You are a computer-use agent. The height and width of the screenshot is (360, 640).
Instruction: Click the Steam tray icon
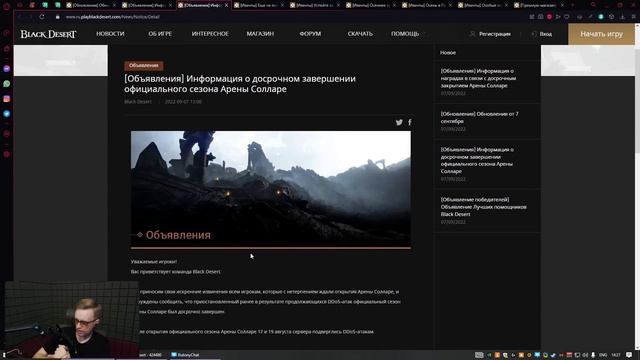coord(553,355)
